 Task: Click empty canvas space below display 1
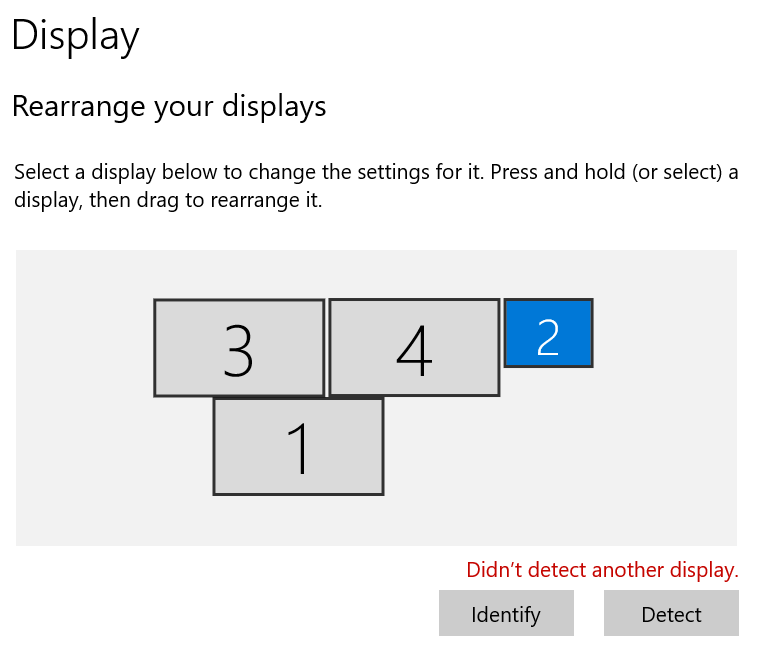pyautogui.click(x=298, y=520)
